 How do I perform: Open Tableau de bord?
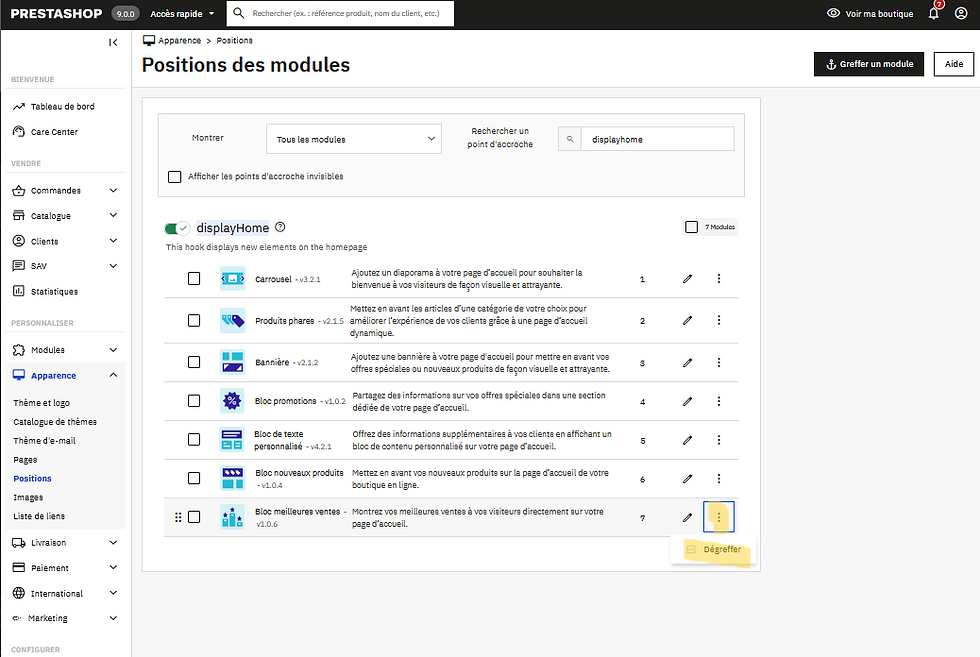(x=62, y=107)
